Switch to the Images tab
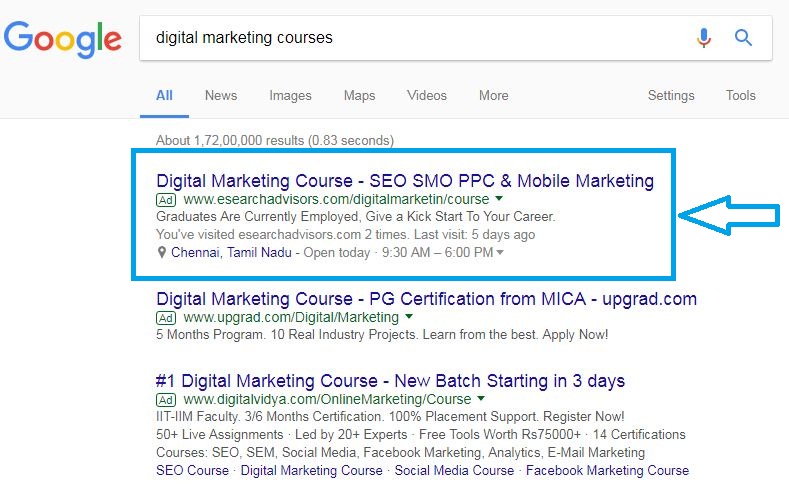This screenshot has height=498, width=789. click(290, 96)
